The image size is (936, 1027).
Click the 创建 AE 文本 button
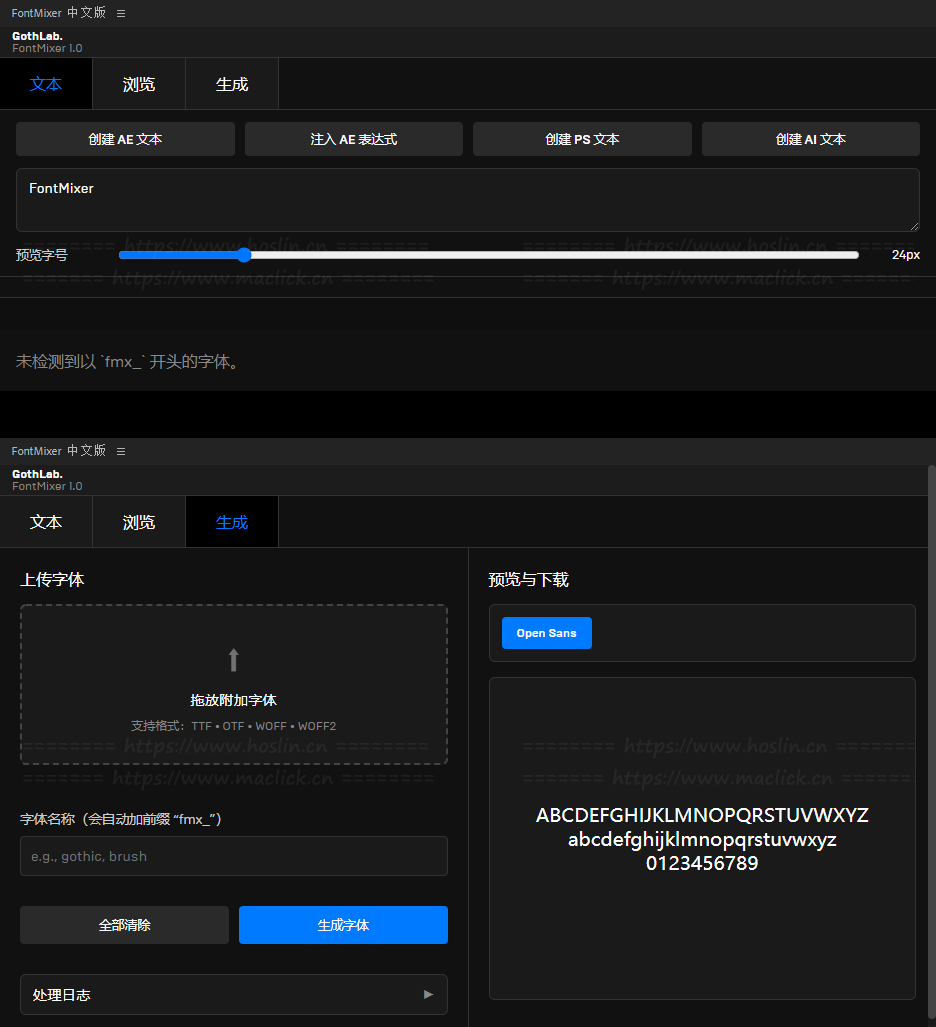[125, 140]
